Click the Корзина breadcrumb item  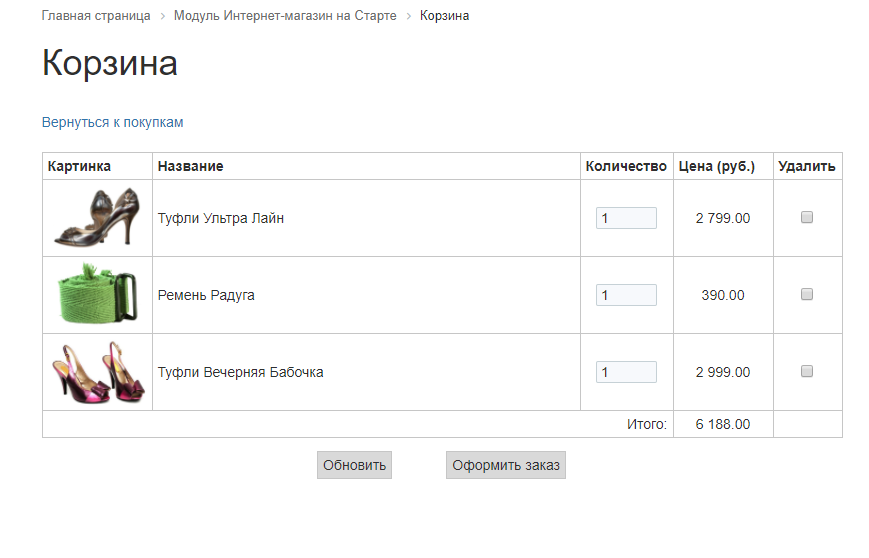click(x=444, y=16)
